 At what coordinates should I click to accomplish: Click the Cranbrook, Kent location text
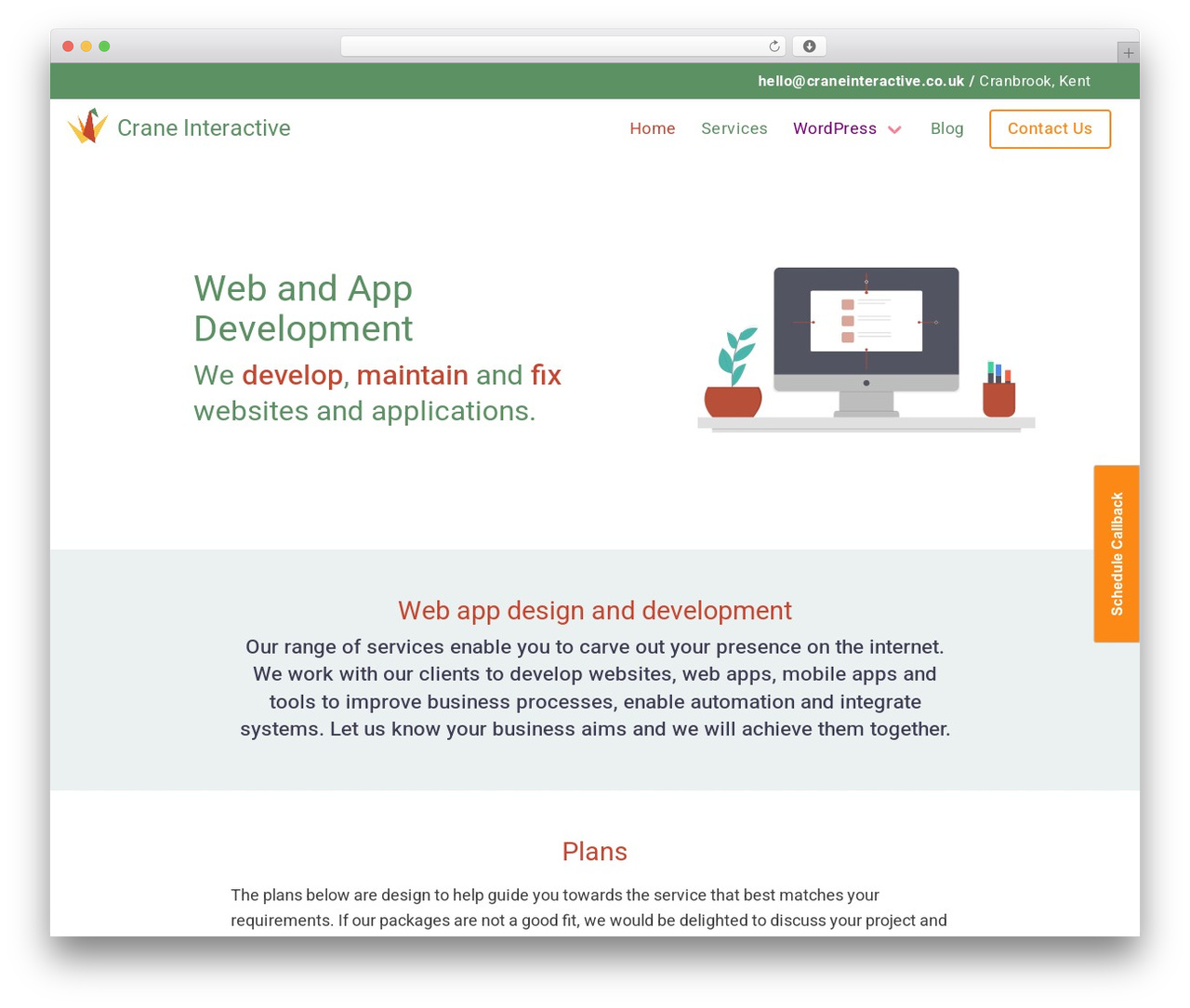click(1035, 81)
